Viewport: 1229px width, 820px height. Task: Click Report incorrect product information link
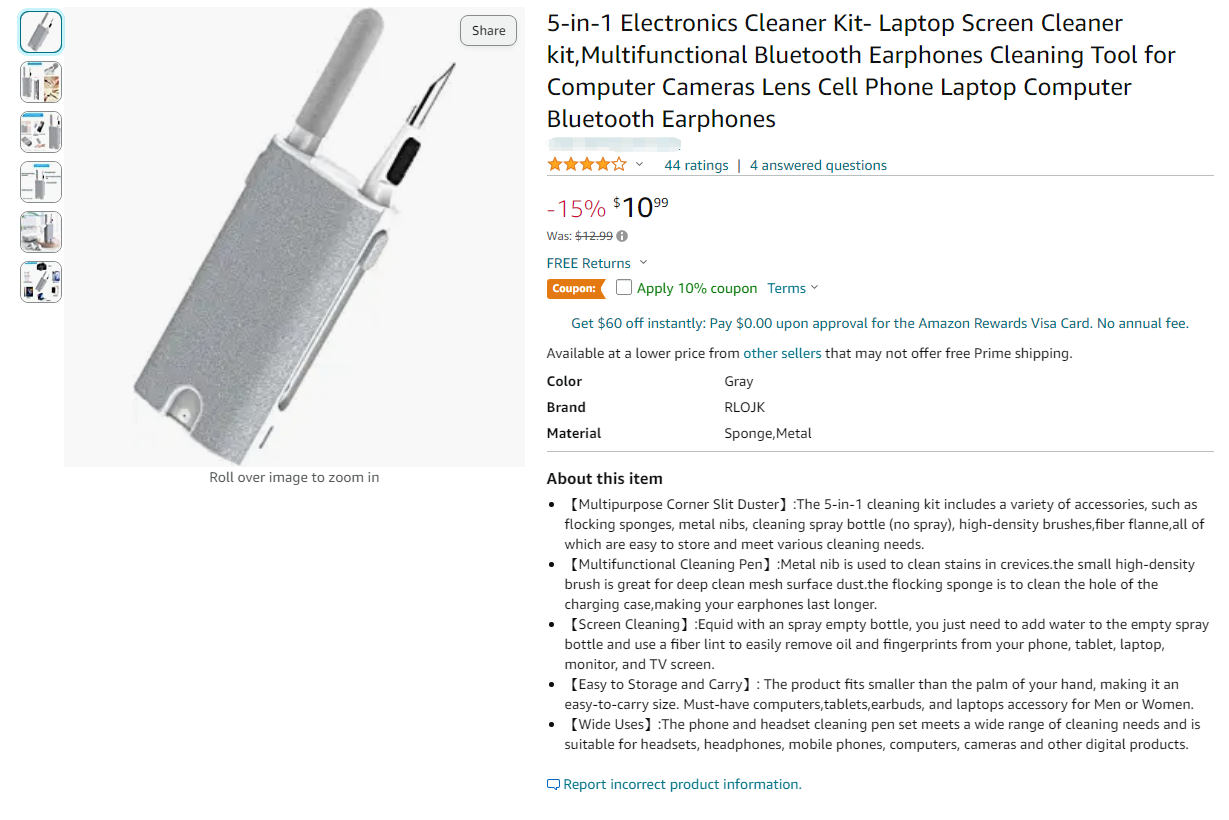click(x=682, y=785)
